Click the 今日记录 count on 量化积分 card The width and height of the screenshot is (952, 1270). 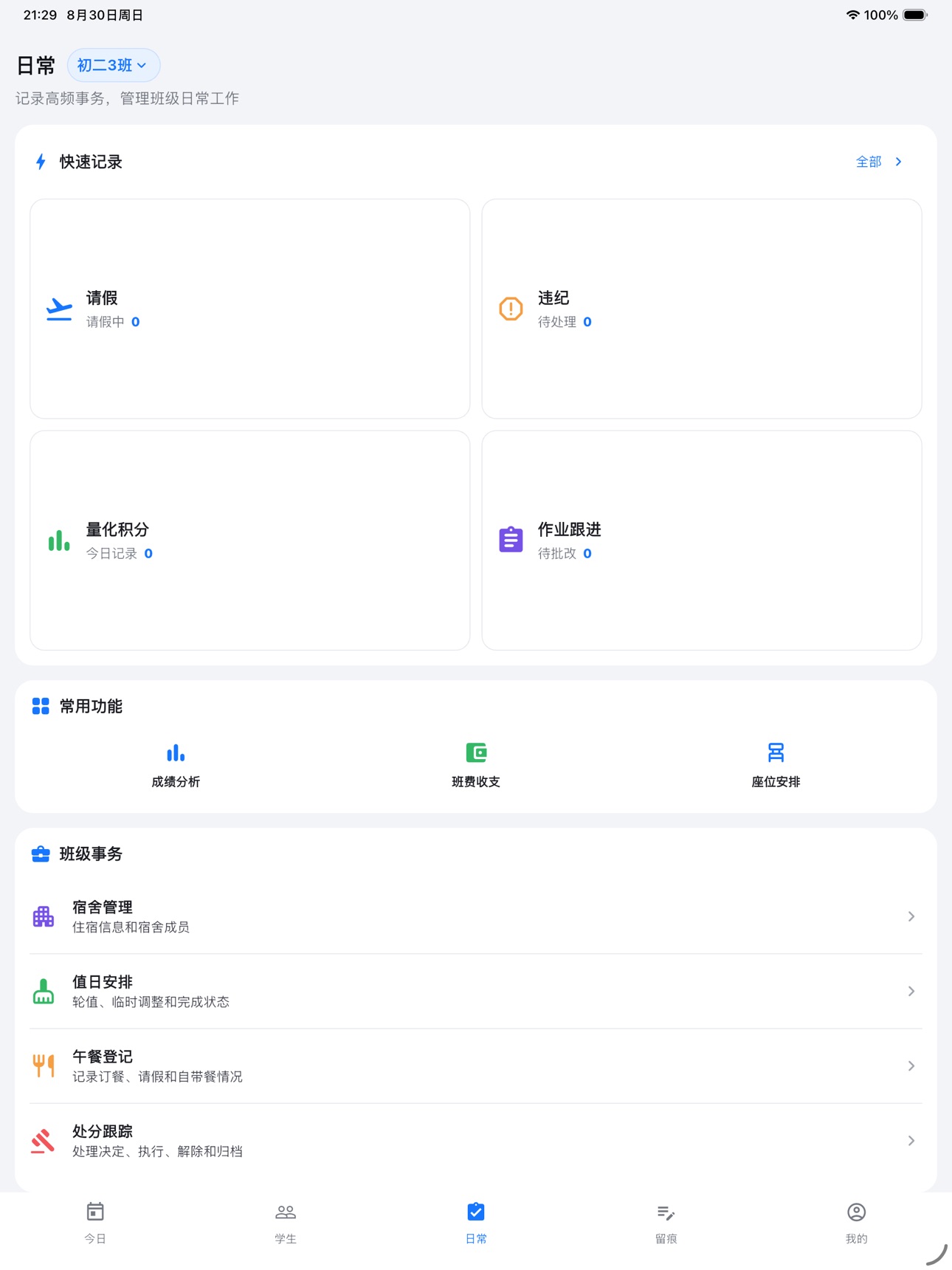[148, 554]
